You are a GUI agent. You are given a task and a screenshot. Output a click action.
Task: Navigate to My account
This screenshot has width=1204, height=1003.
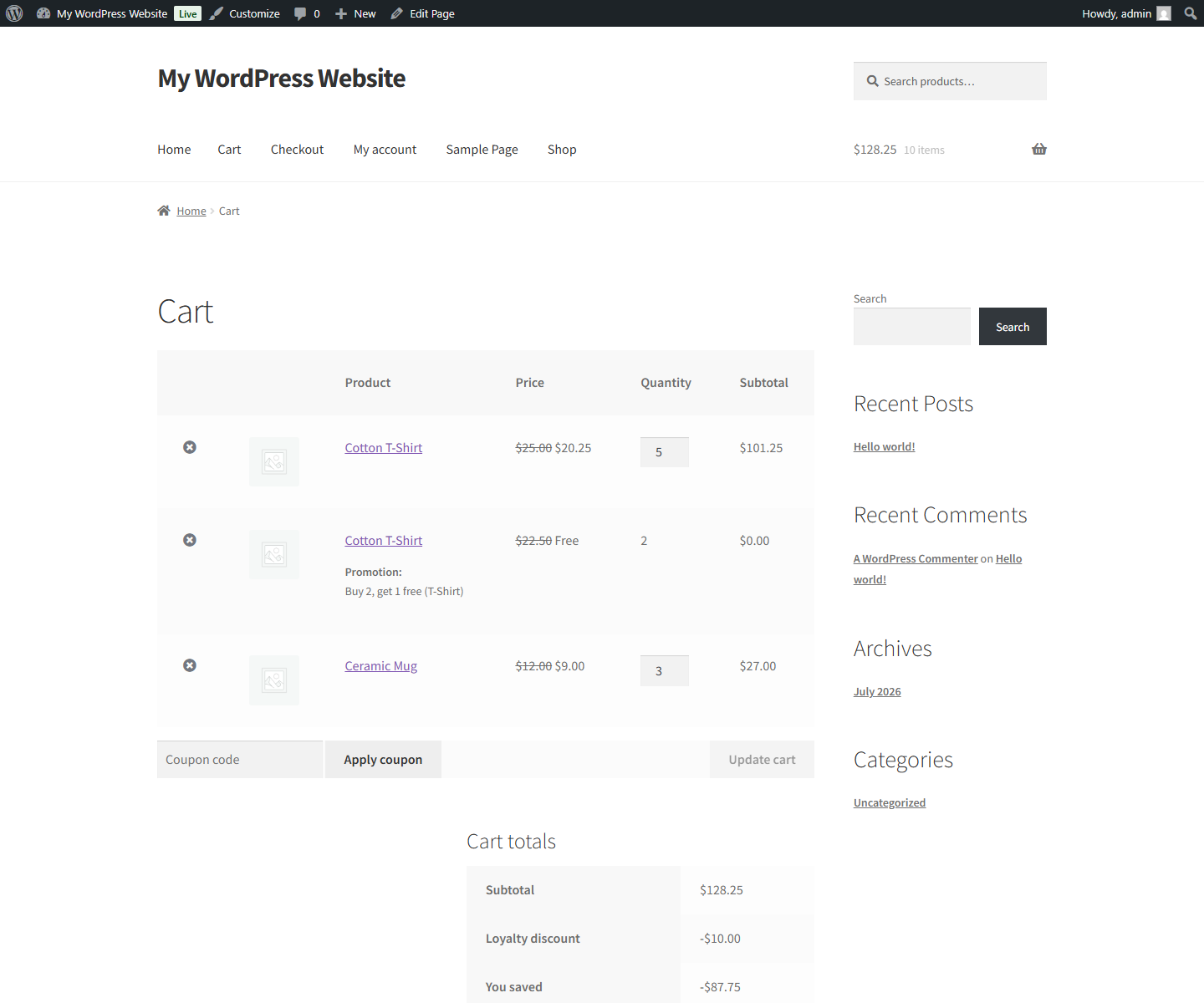pyautogui.click(x=385, y=150)
